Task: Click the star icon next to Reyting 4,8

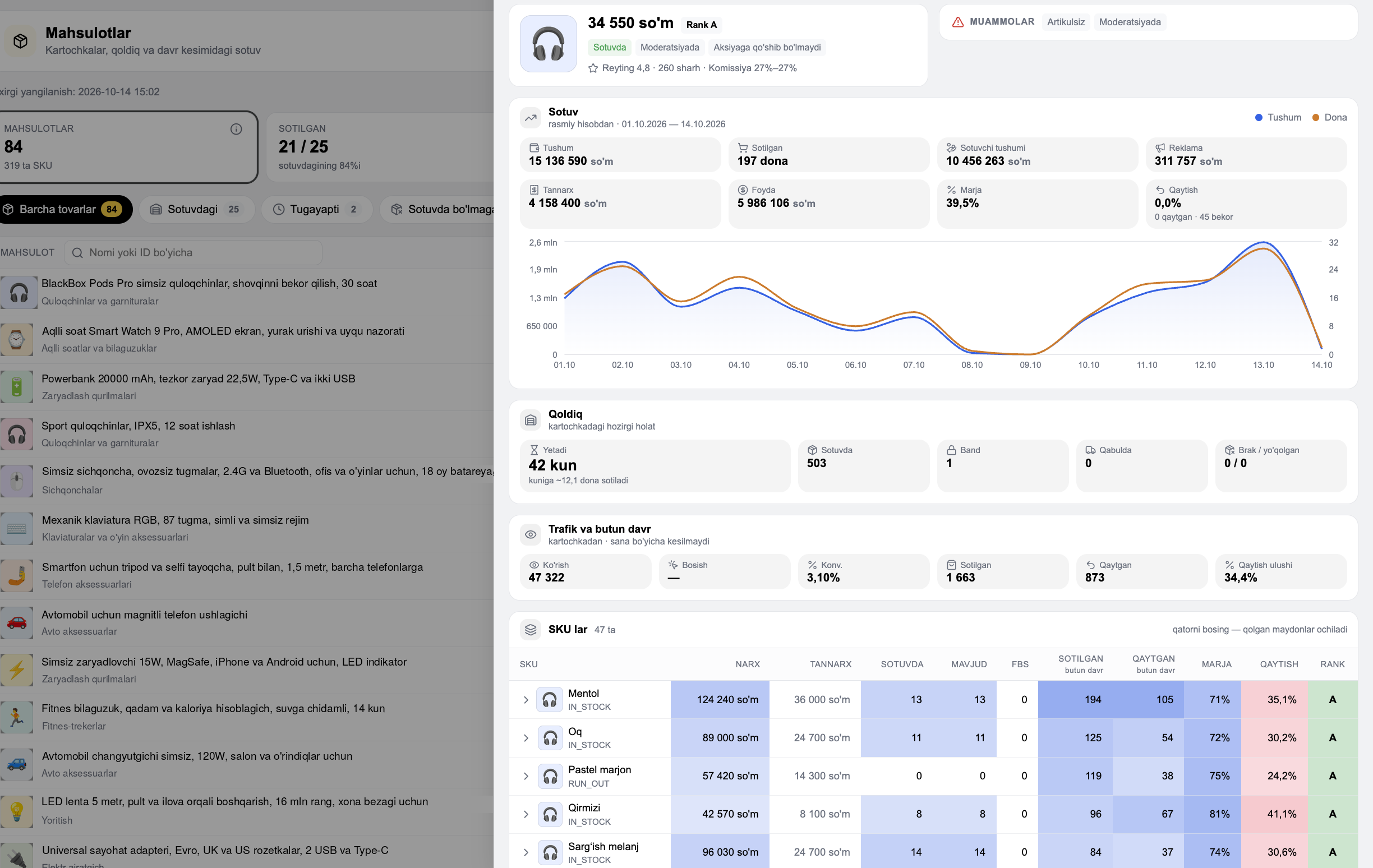Action: (x=593, y=68)
